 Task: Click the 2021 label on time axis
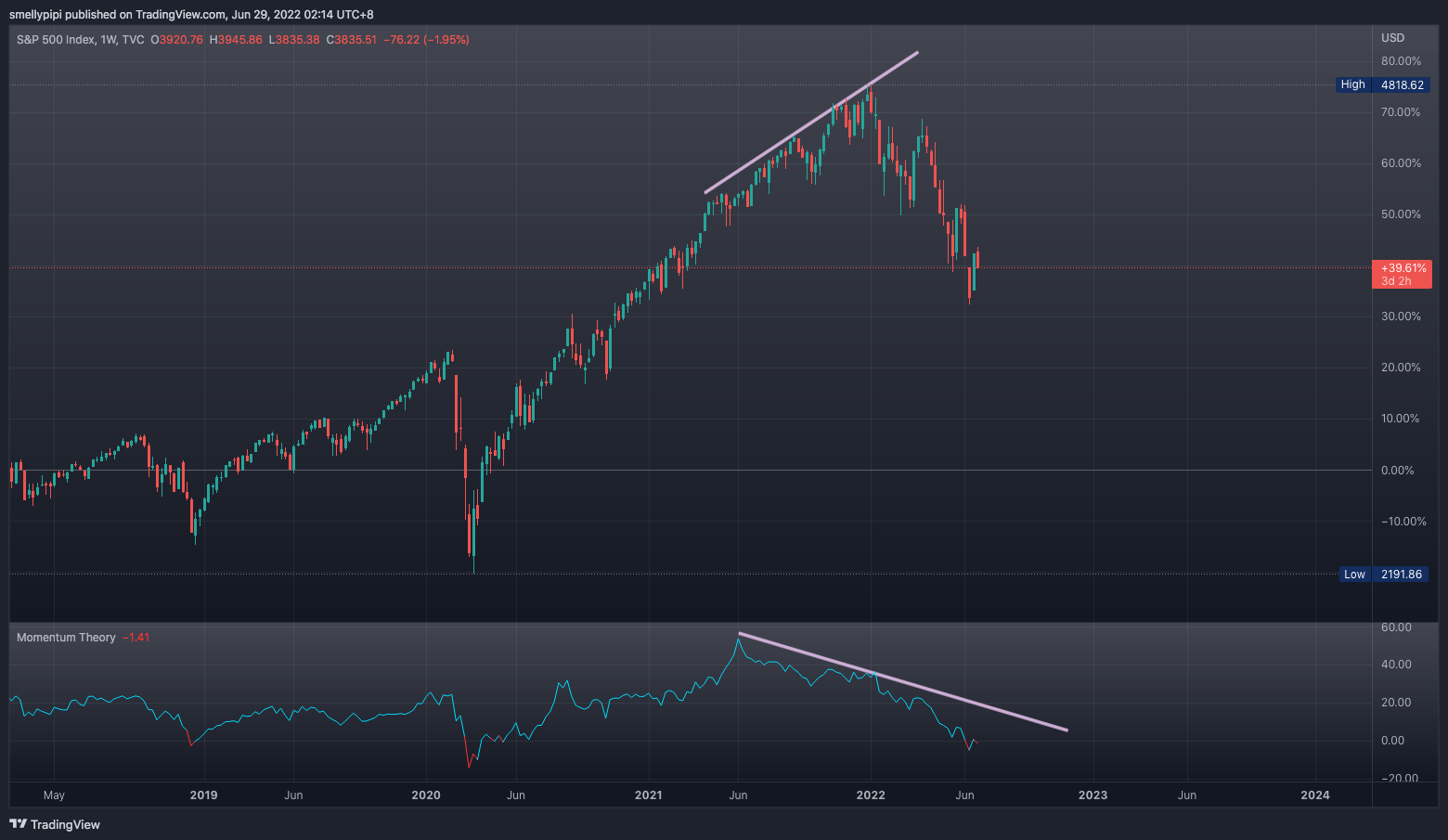tap(648, 795)
